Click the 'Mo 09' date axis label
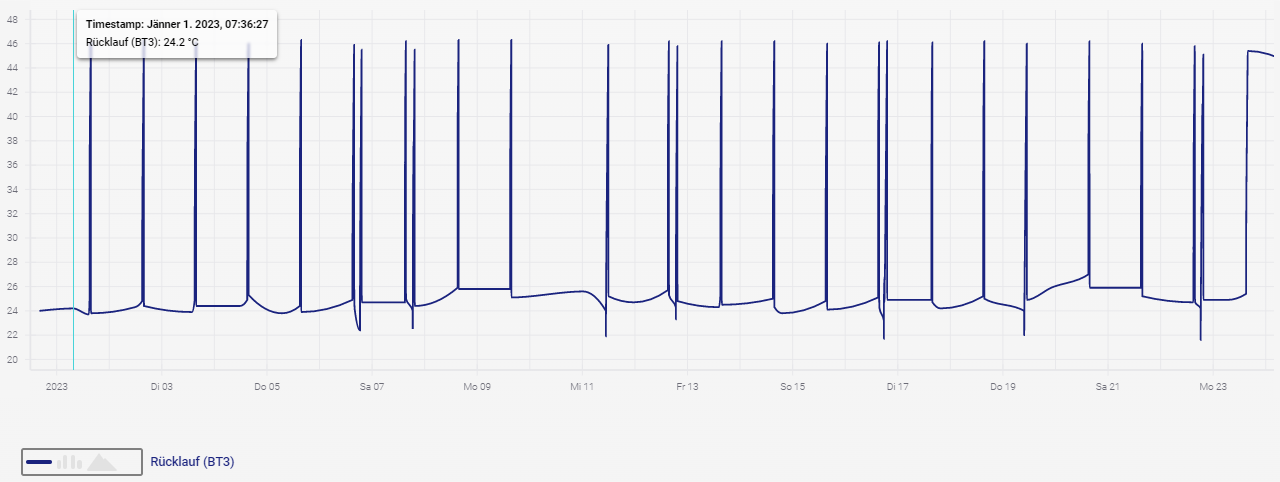The image size is (1280, 482). pos(477,386)
